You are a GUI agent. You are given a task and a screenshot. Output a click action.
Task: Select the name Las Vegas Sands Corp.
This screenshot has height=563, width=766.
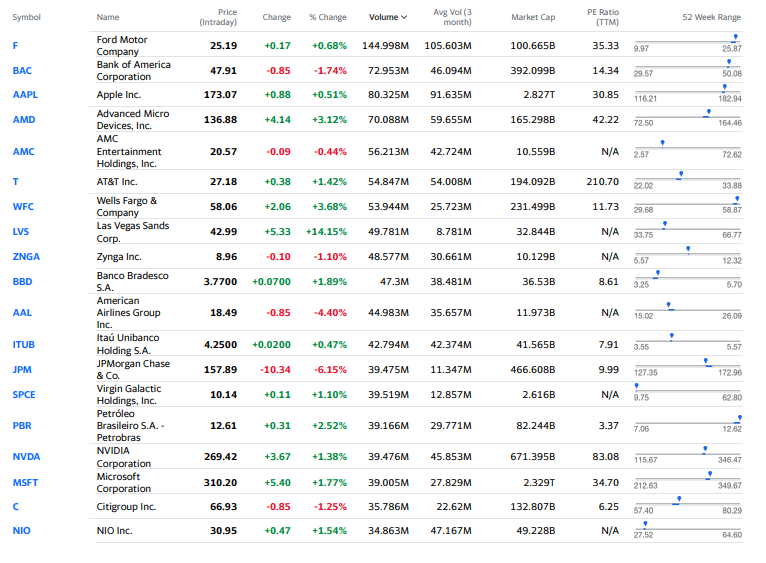pyautogui.click(x=133, y=232)
